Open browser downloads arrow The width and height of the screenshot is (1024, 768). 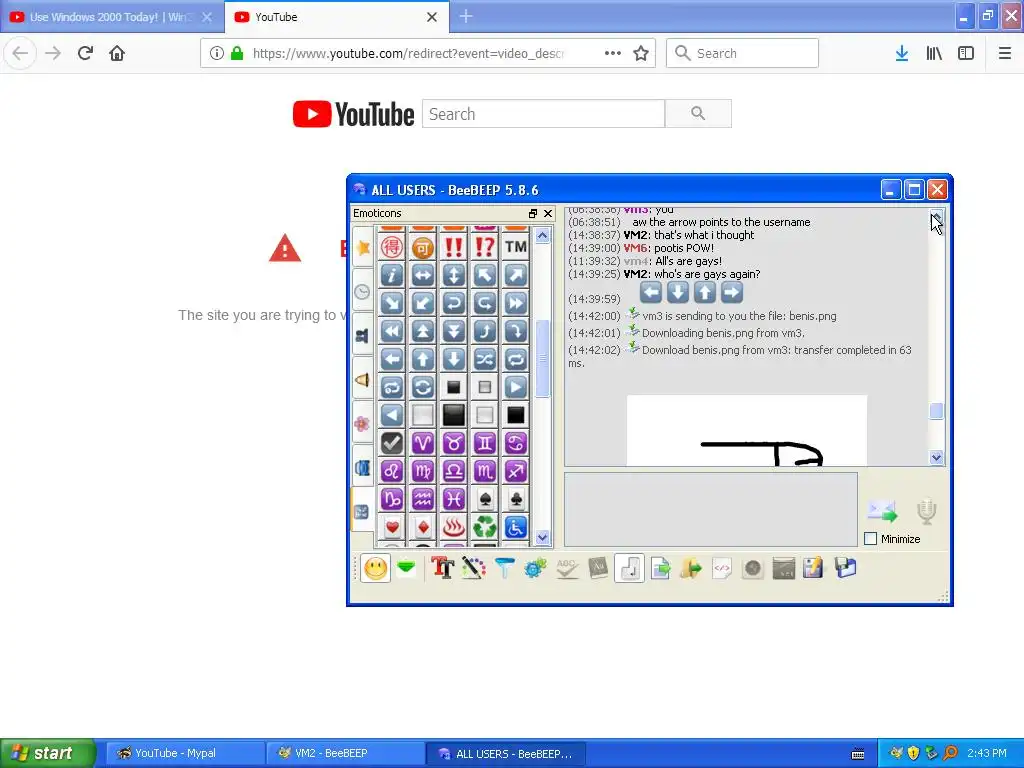(x=902, y=54)
